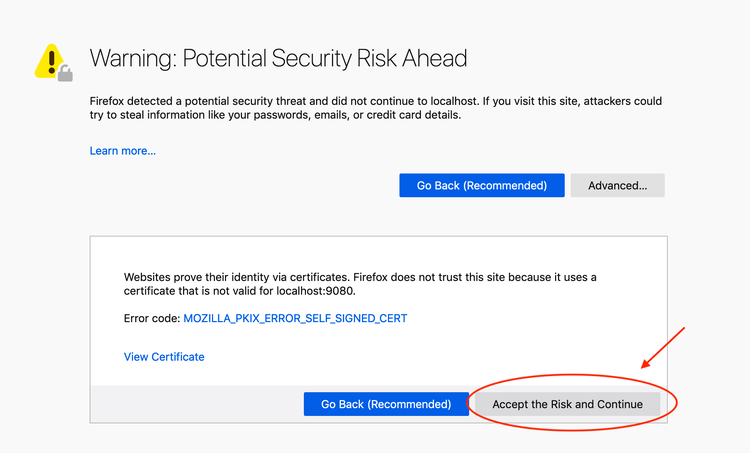
Task: Click the MOZILLA_PKIX_ERROR_SELF_SIGNED_CERT error code link
Action: click(295, 318)
